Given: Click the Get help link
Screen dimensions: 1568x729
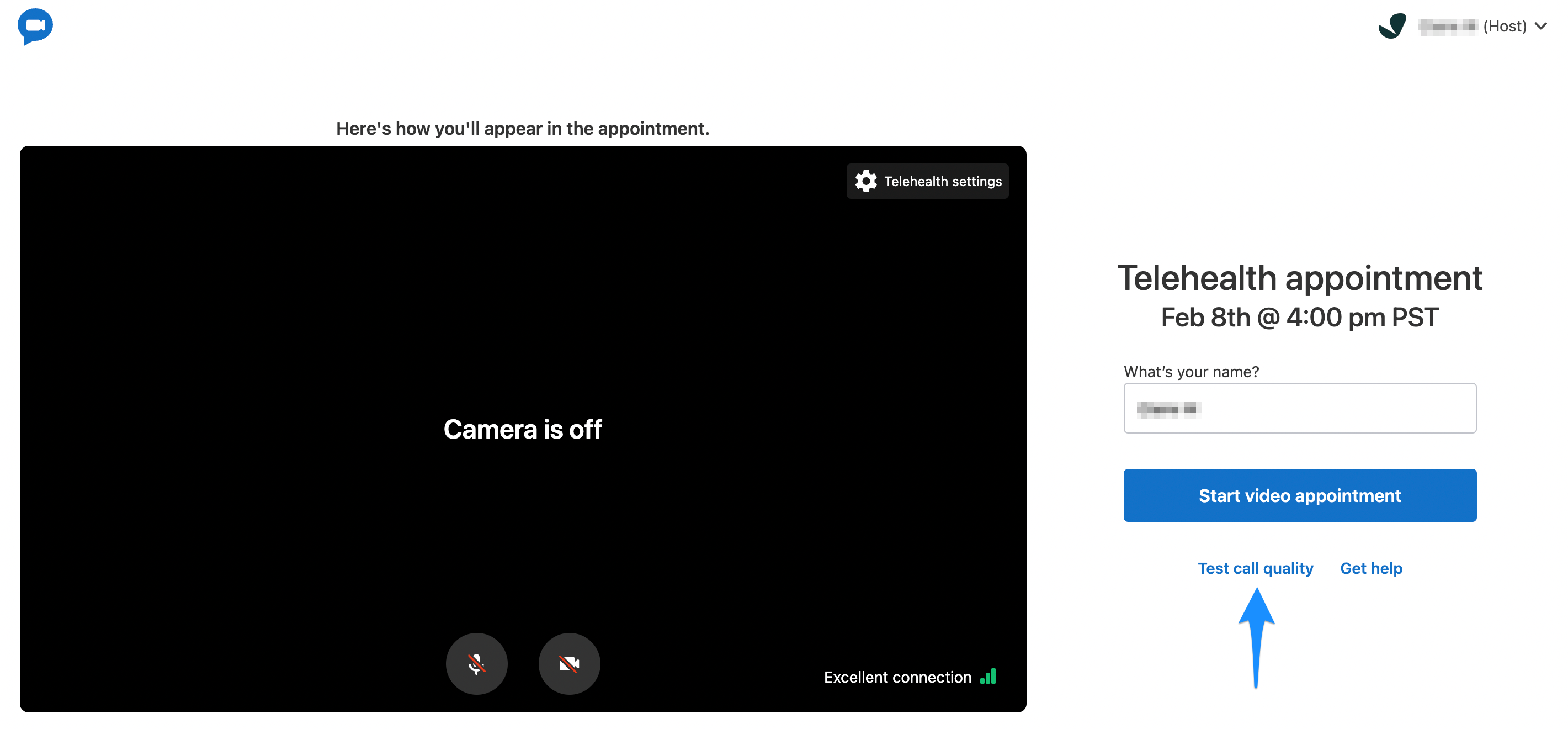Looking at the screenshot, I should click(x=1371, y=568).
